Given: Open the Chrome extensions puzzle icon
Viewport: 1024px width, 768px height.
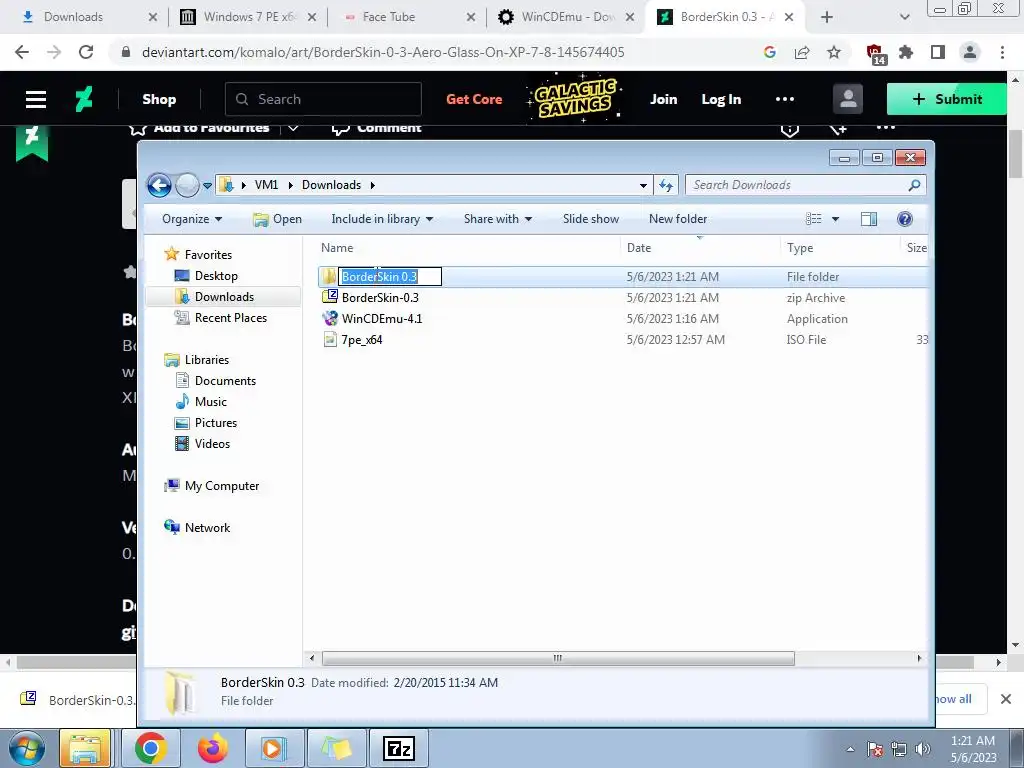Looking at the screenshot, I should pos(906,52).
